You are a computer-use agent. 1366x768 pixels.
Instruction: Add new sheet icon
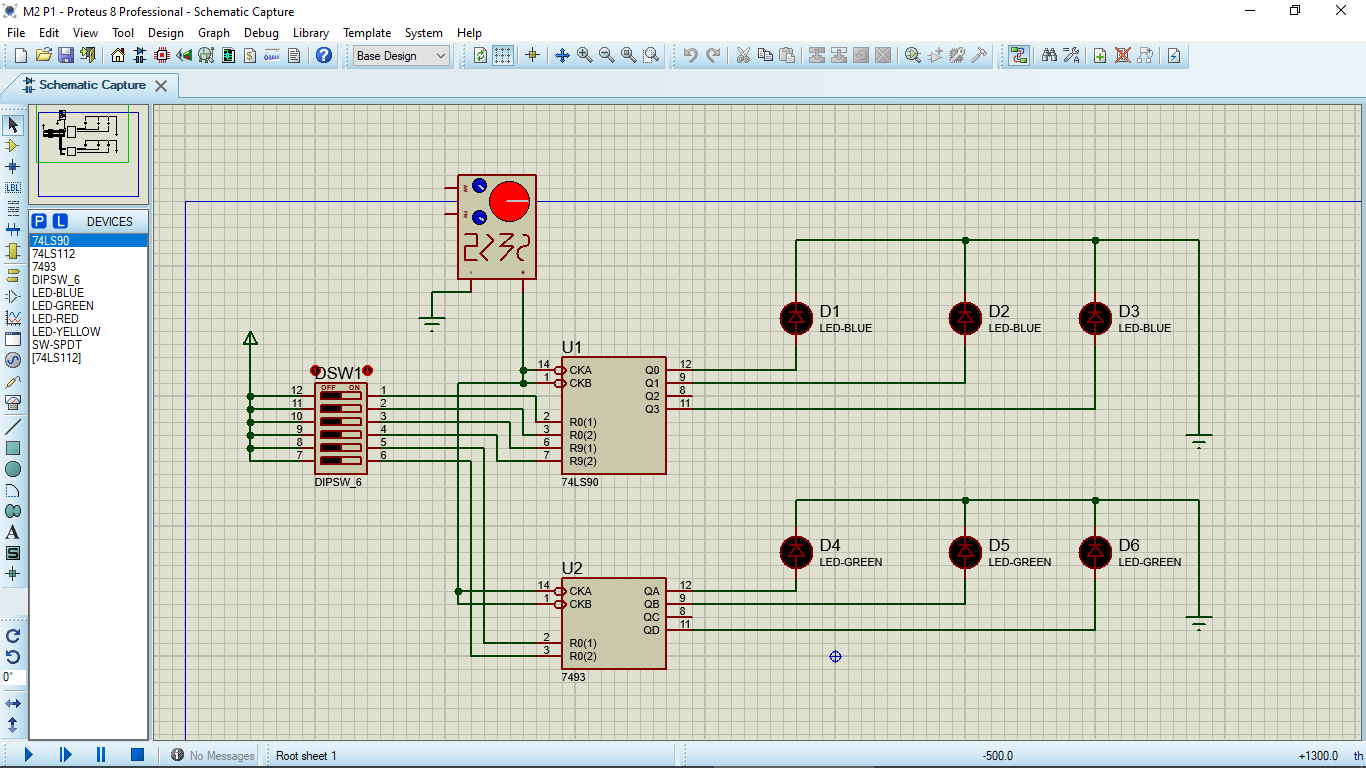pos(1100,56)
